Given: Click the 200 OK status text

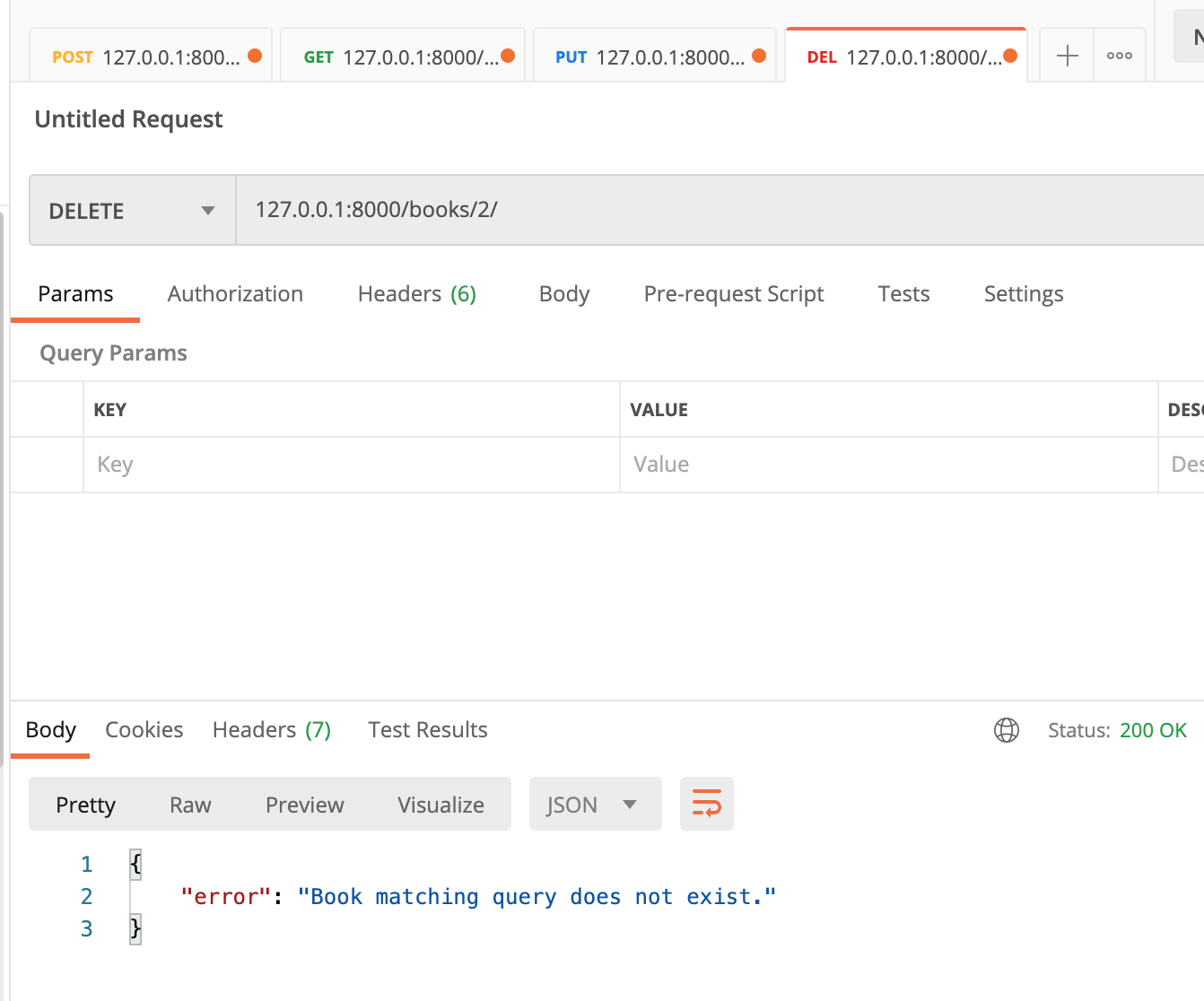Looking at the screenshot, I should click(x=1153, y=730).
